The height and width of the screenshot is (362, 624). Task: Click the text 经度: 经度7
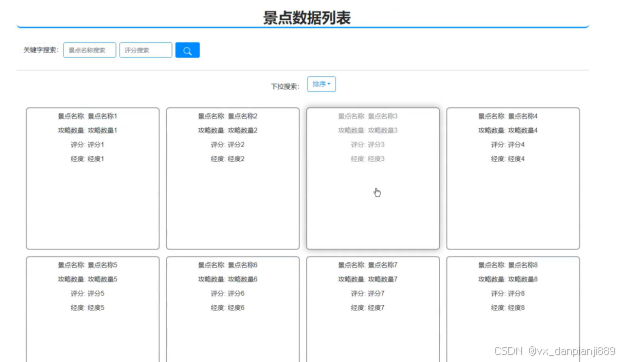coord(368,308)
